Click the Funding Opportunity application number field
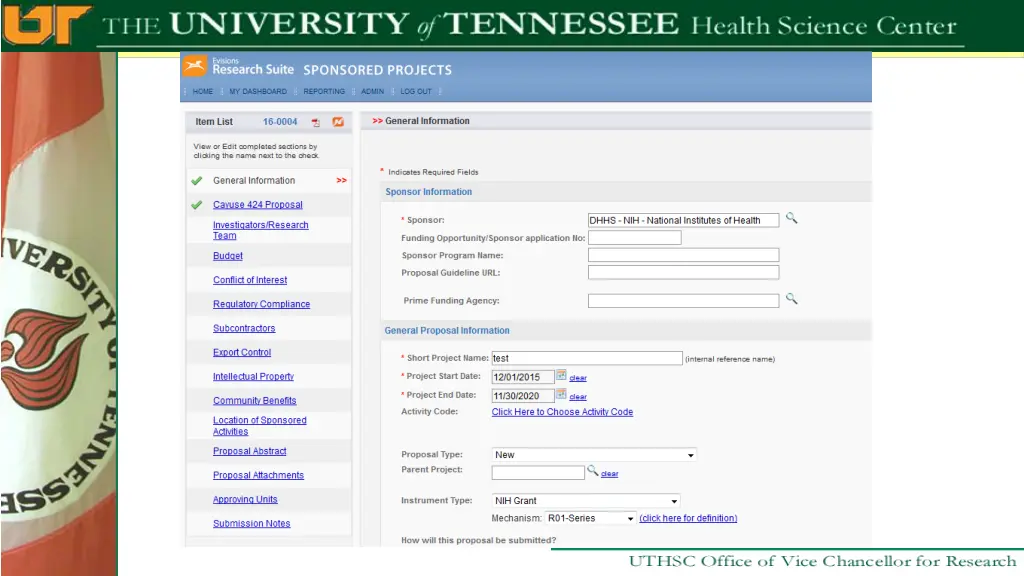This screenshot has width=1024, height=576. point(634,238)
